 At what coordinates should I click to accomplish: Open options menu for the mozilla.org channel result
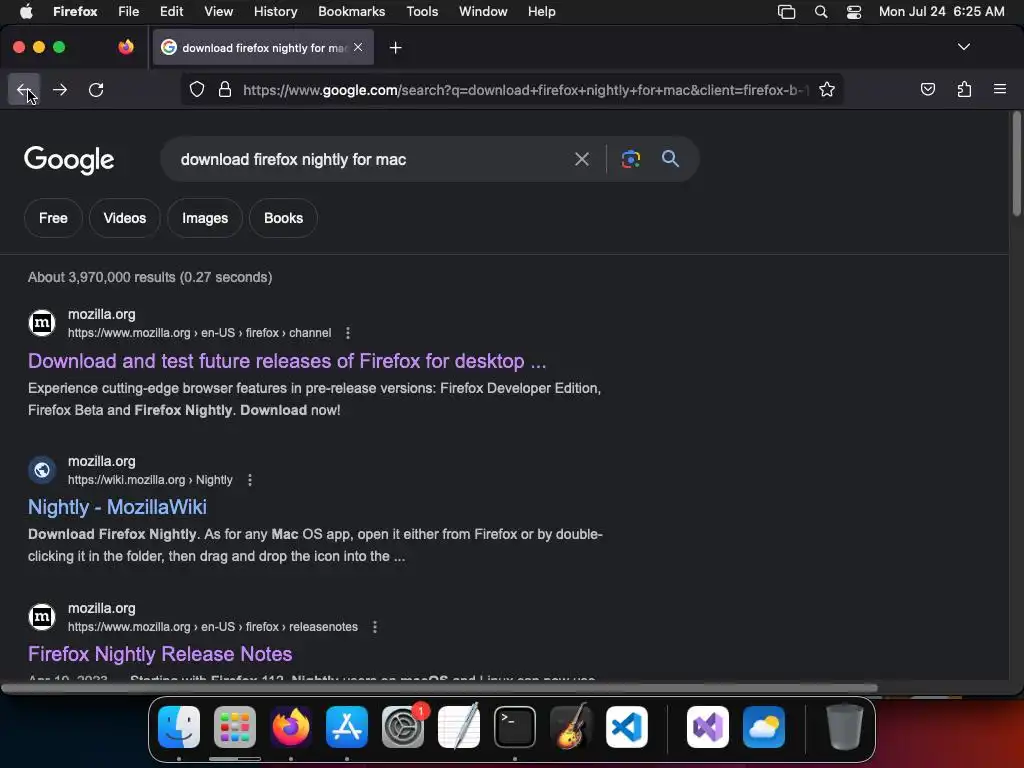coord(347,333)
